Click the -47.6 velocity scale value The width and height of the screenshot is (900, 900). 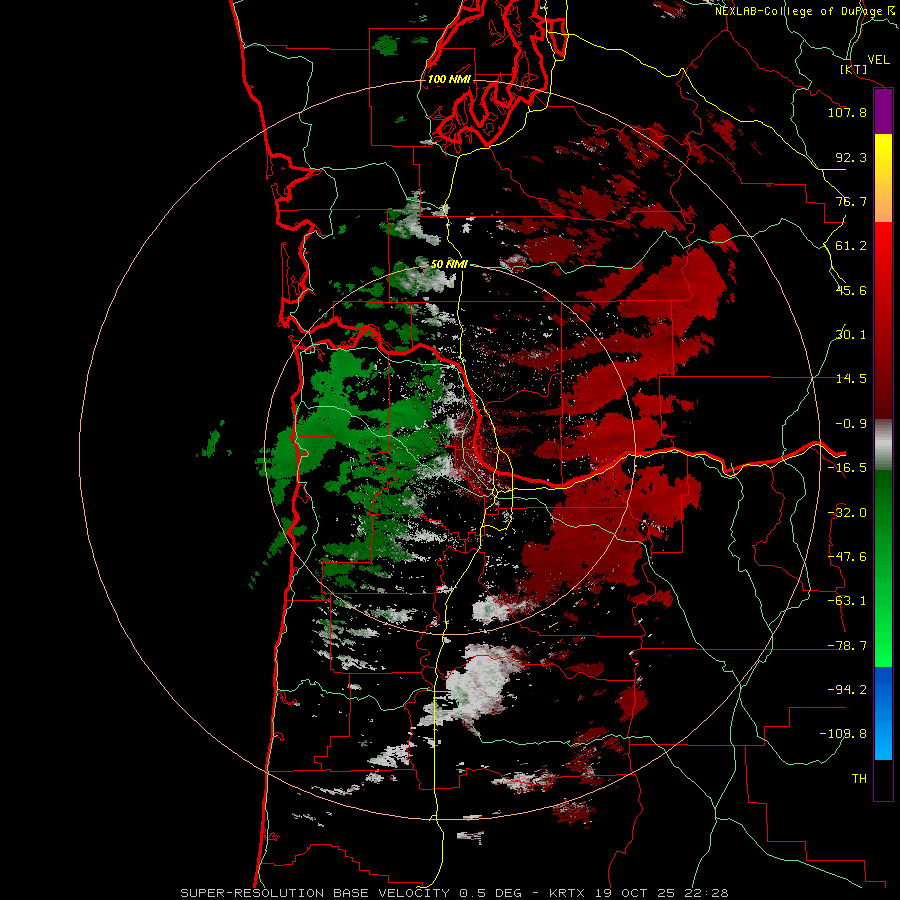(847, 557)
